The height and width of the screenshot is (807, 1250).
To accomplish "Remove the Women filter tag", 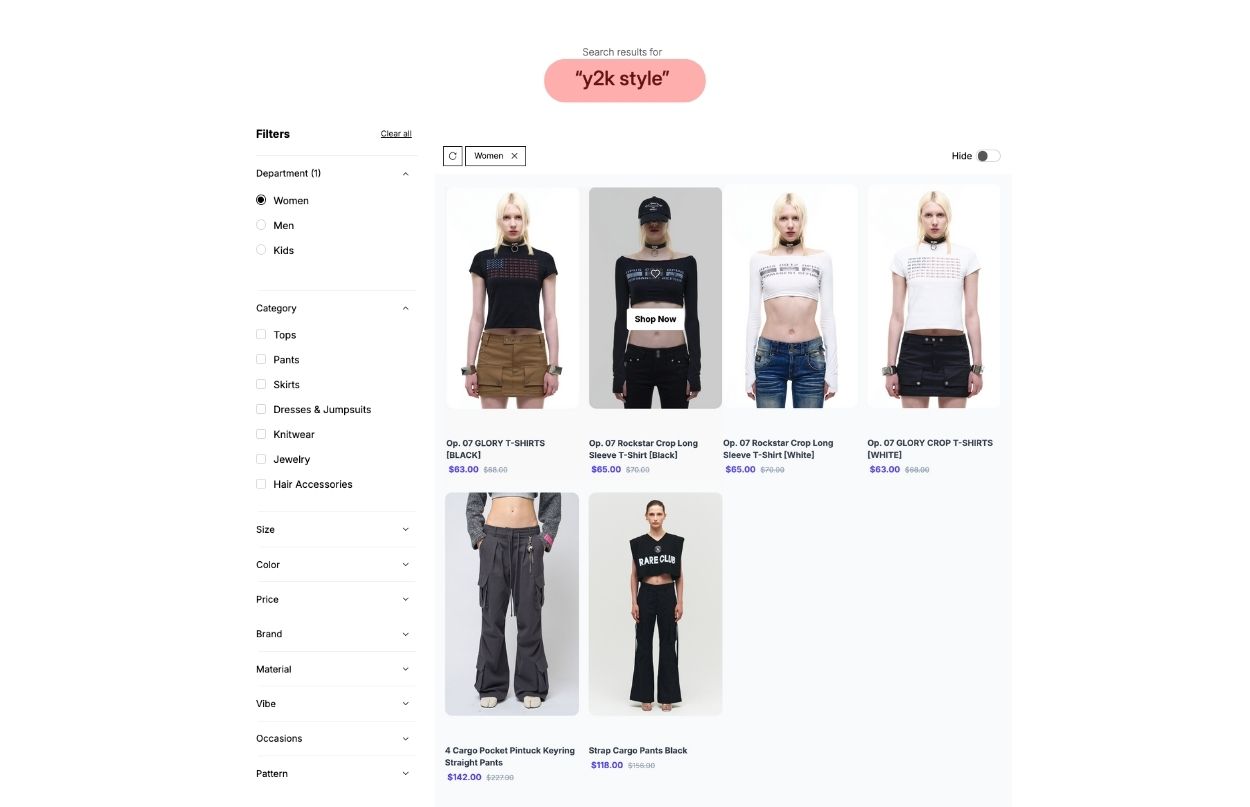I will (514, 156).
